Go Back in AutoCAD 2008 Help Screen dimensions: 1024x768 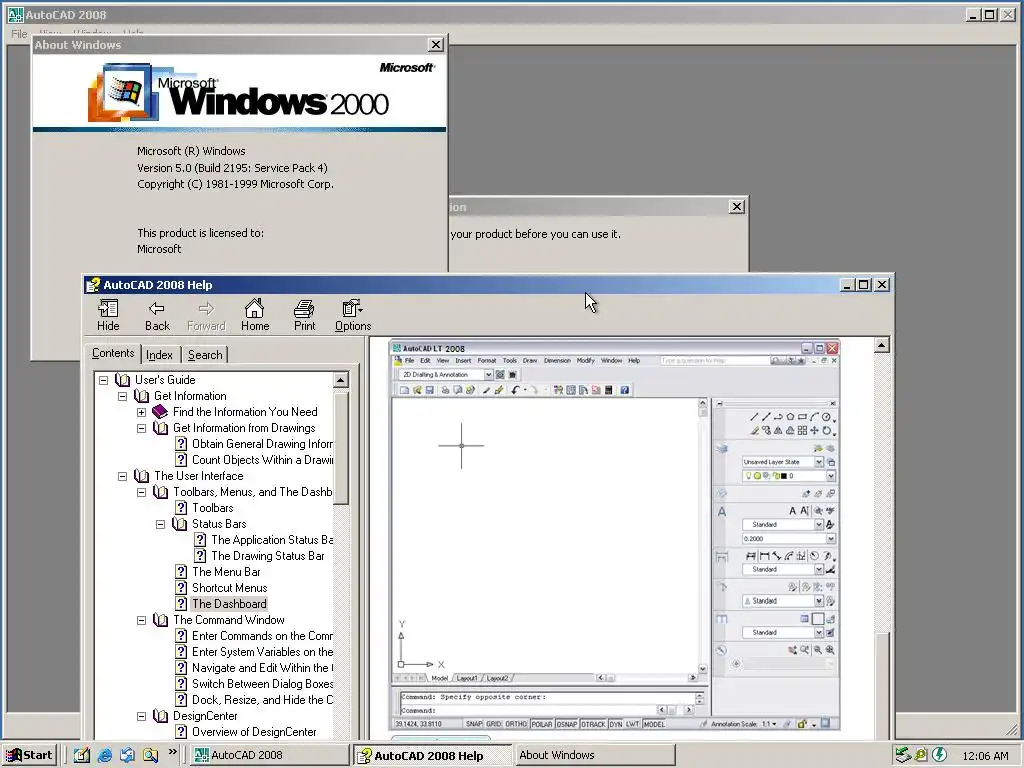(157, 316)
